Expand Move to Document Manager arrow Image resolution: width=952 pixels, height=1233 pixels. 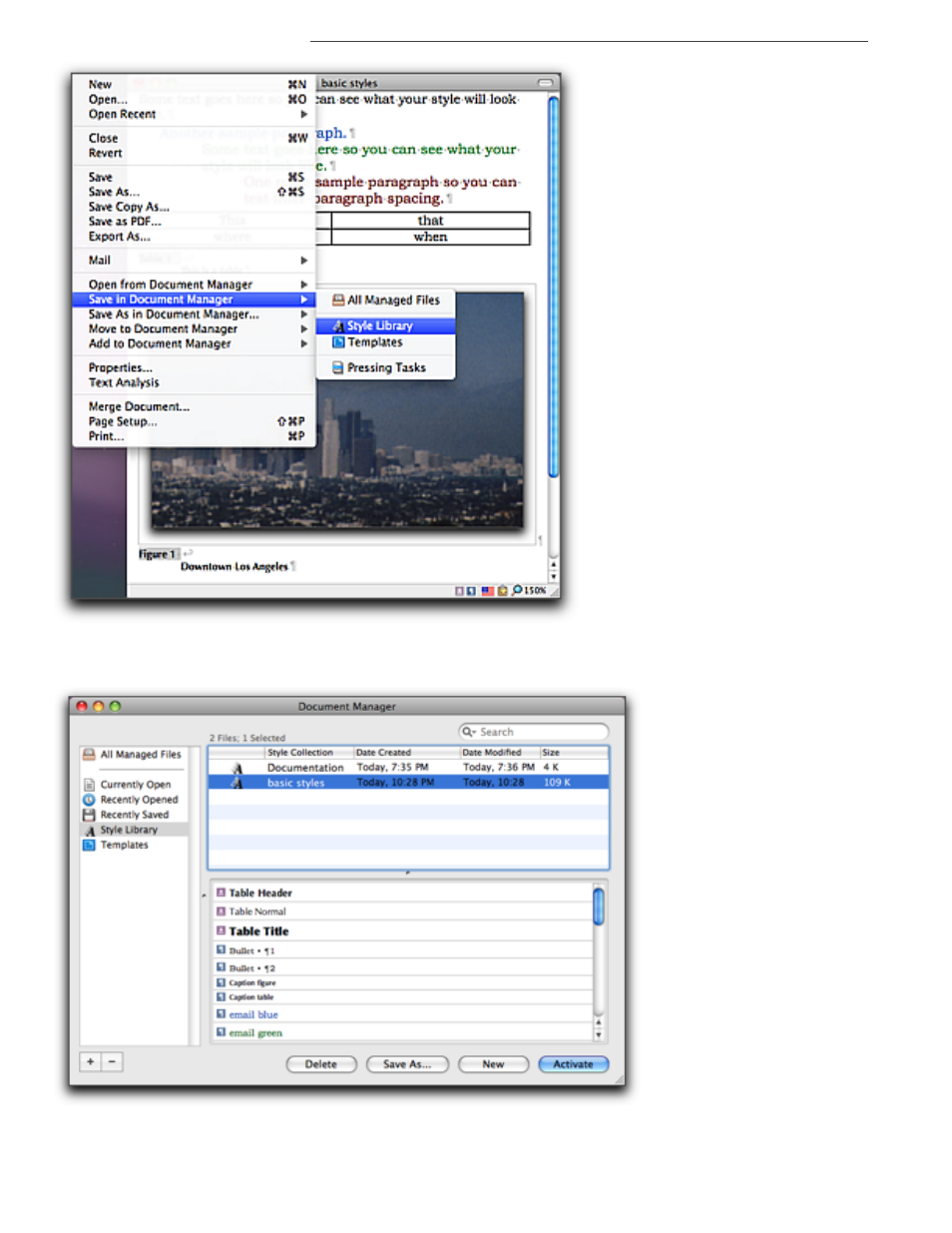tap(303, 328)
